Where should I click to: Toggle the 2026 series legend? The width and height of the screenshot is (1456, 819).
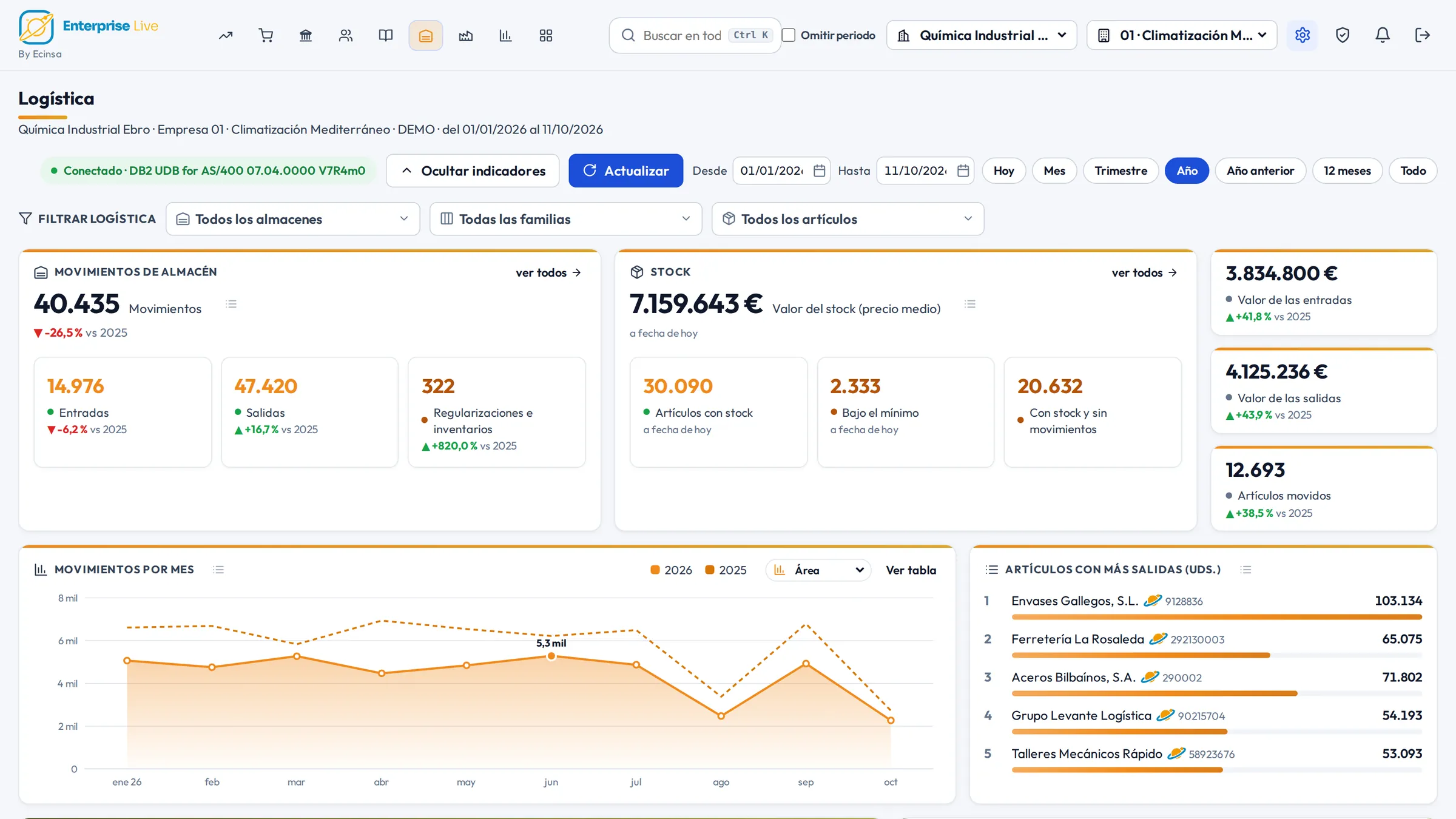(671, 570)
